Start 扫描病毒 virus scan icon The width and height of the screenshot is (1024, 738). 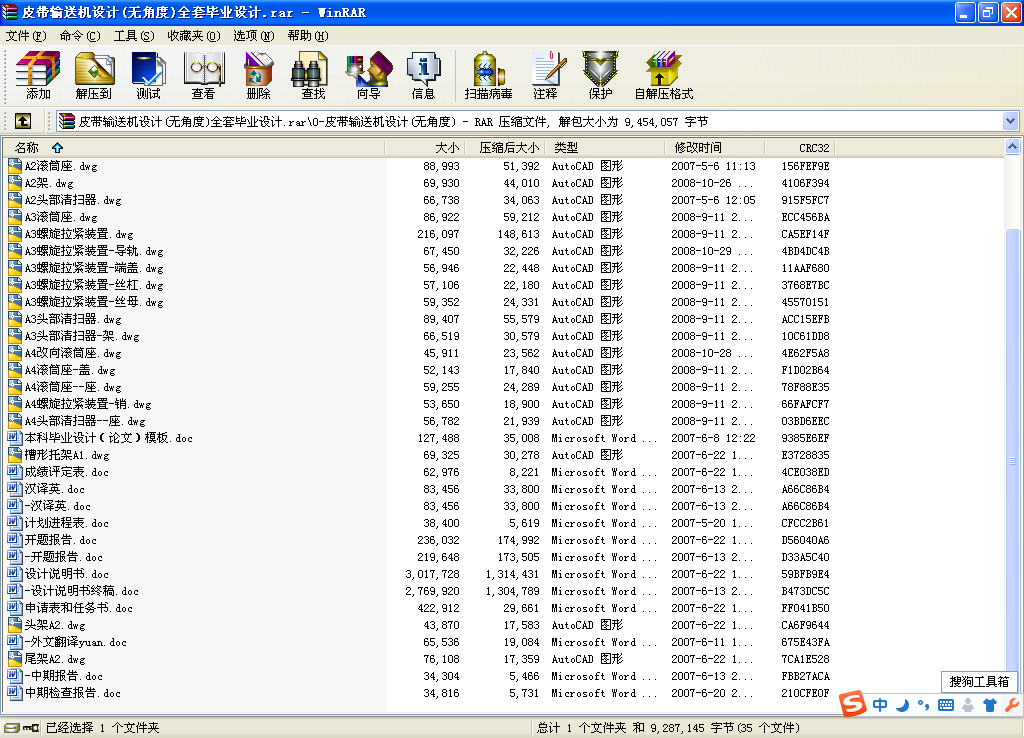click(x=488, y=75)
